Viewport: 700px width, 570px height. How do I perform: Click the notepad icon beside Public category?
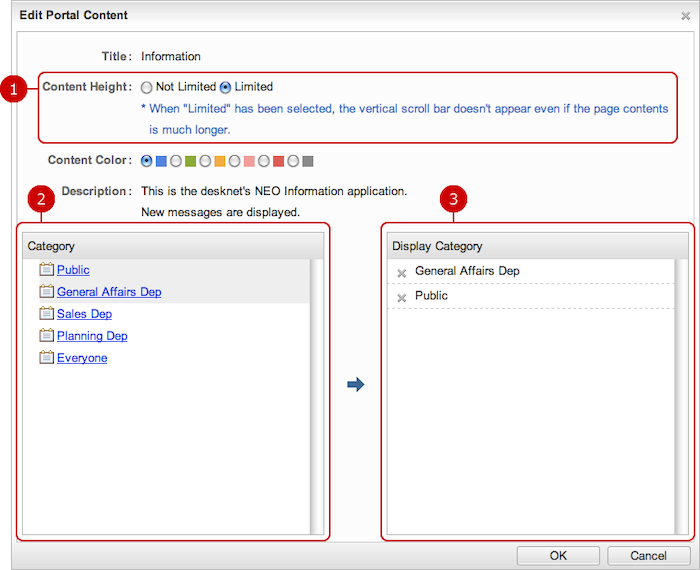pyautogui.click(x=46, y=269)
